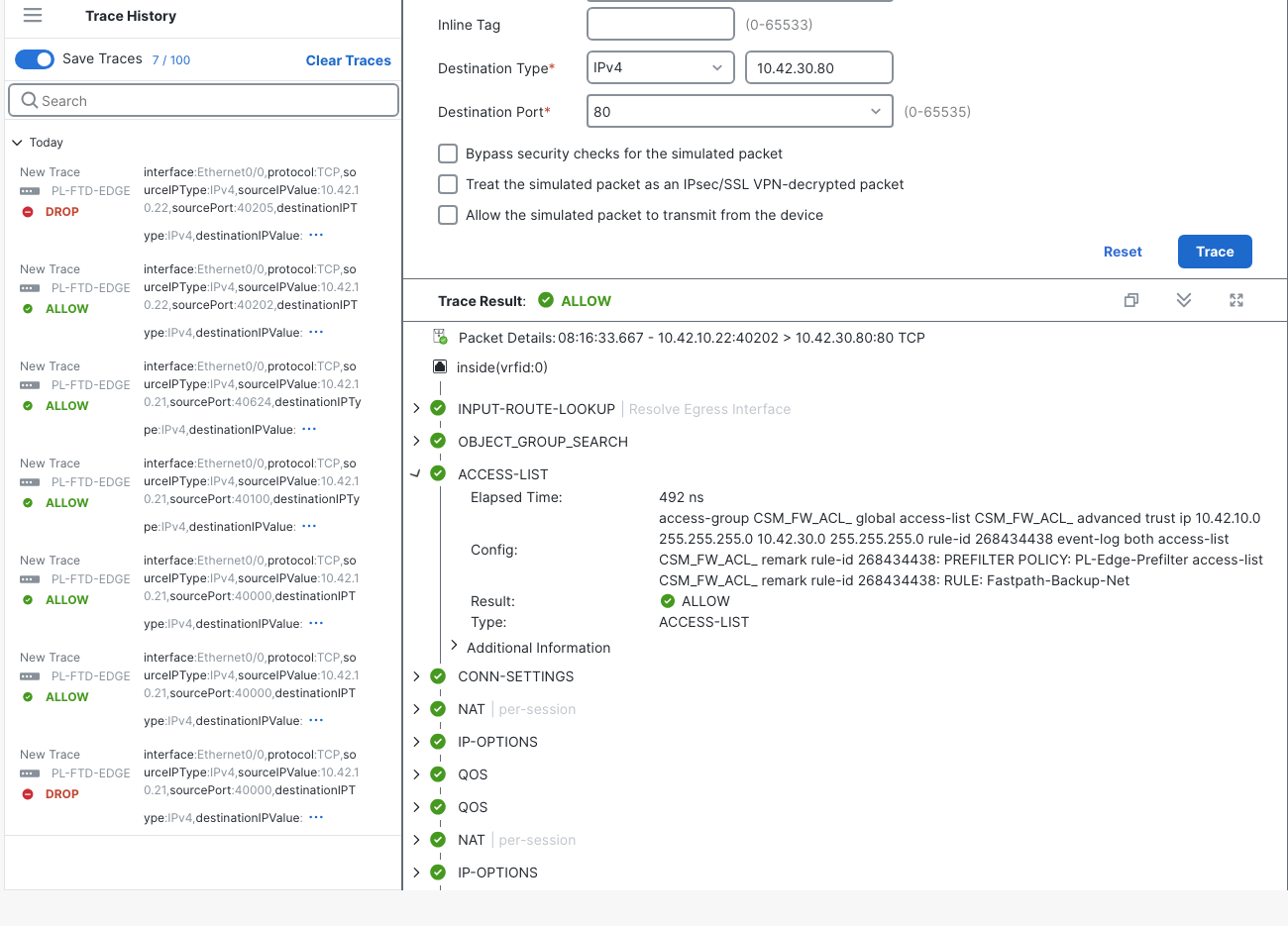Click the 7 / 100 trace counter

[171, 60]
